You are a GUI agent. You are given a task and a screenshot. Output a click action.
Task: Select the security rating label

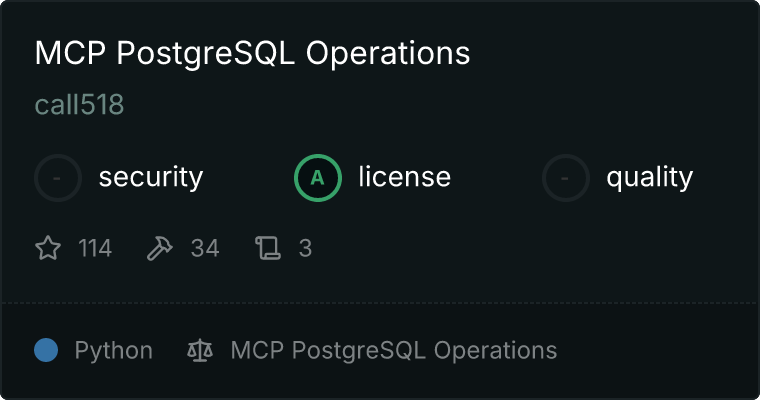tap(151, 177)
